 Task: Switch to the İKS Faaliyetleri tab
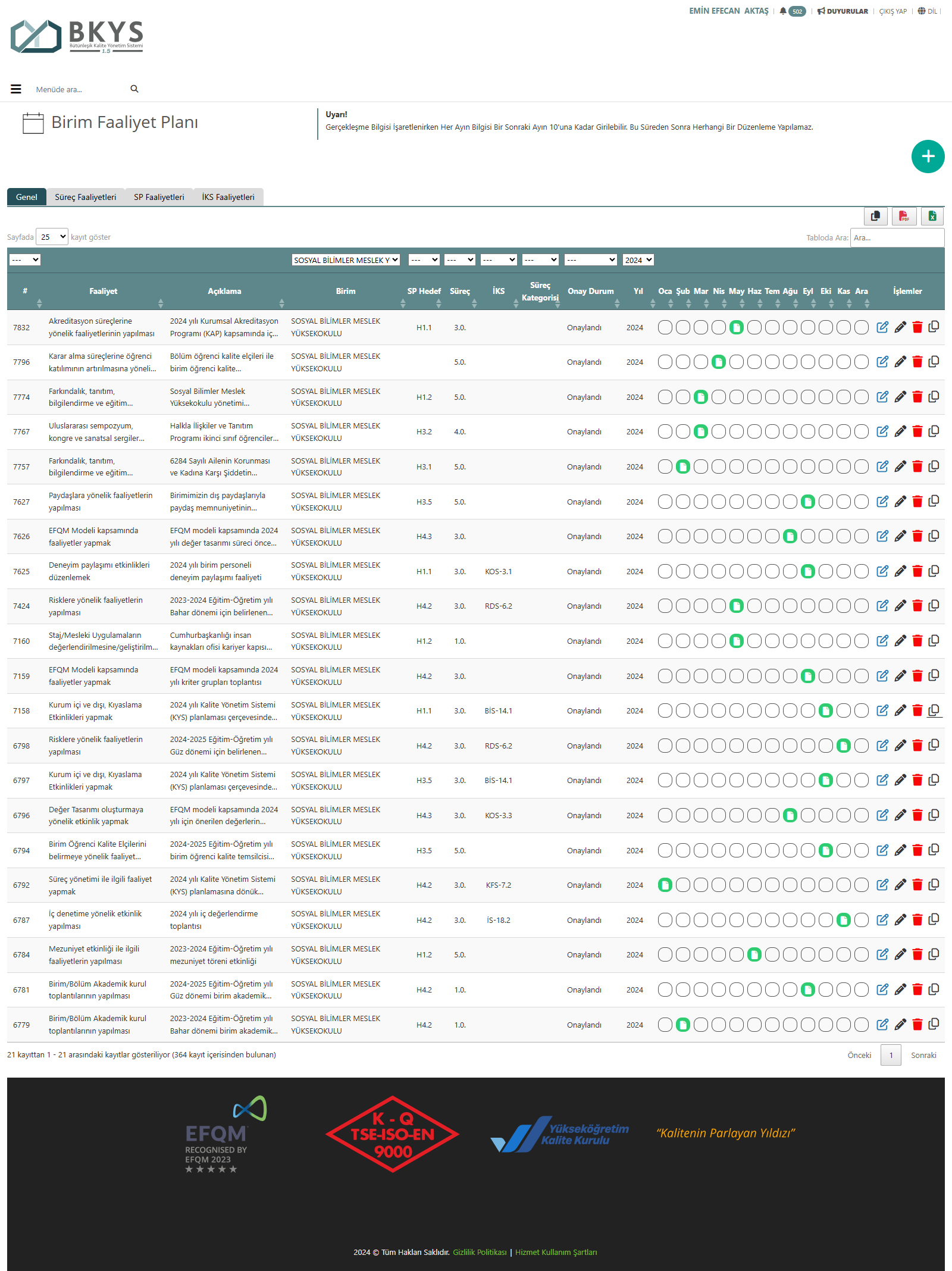click(228, 197)
